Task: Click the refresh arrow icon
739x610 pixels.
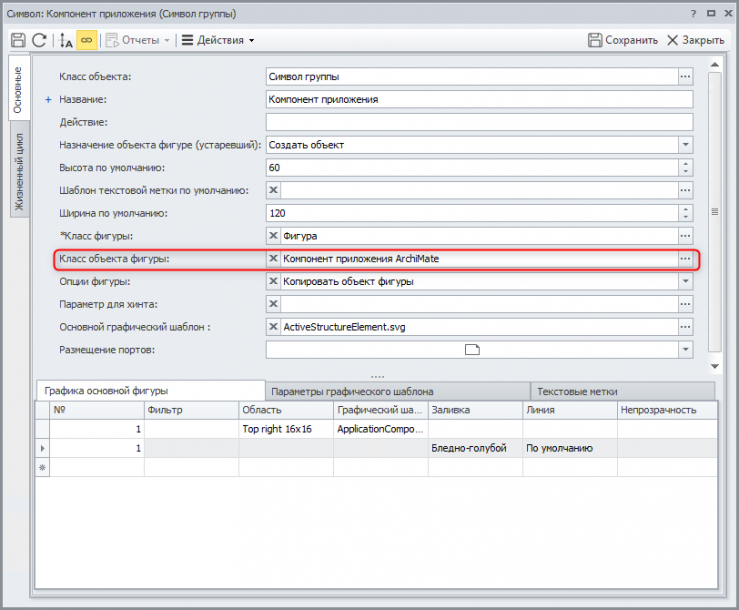Action: click(39, 40)
